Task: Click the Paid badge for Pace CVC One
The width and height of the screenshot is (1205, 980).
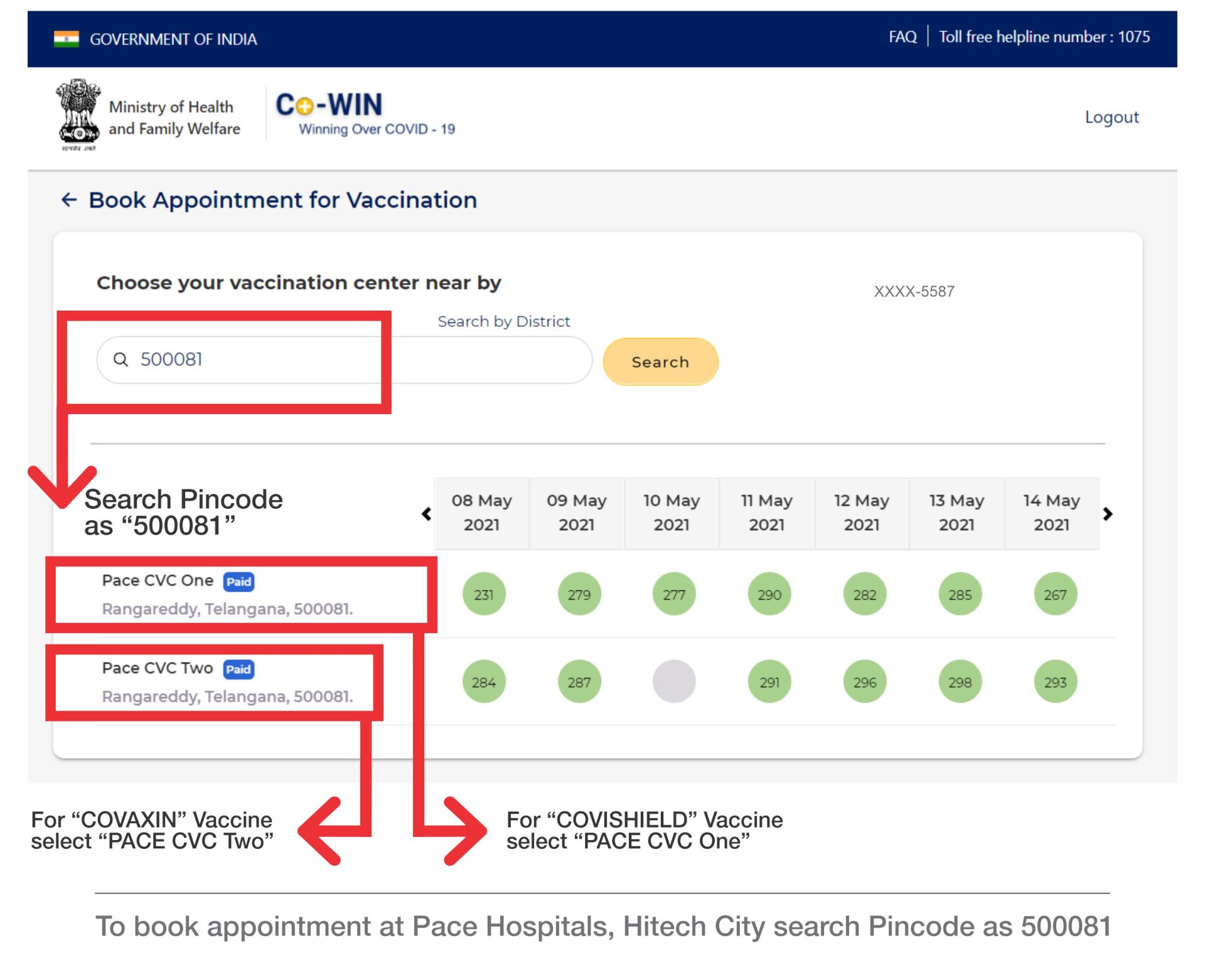Action: [239, 582]
